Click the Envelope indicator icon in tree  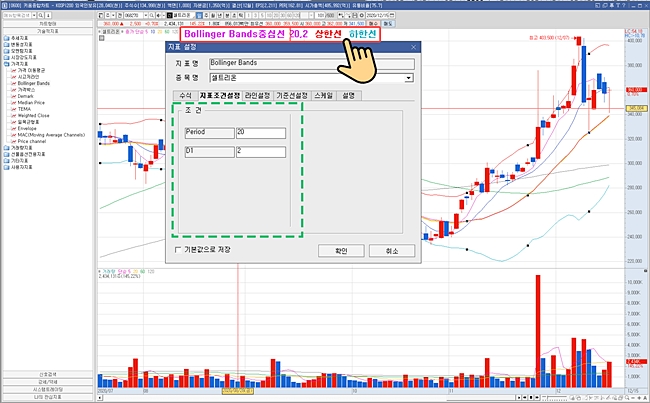[x=14, y=129]
